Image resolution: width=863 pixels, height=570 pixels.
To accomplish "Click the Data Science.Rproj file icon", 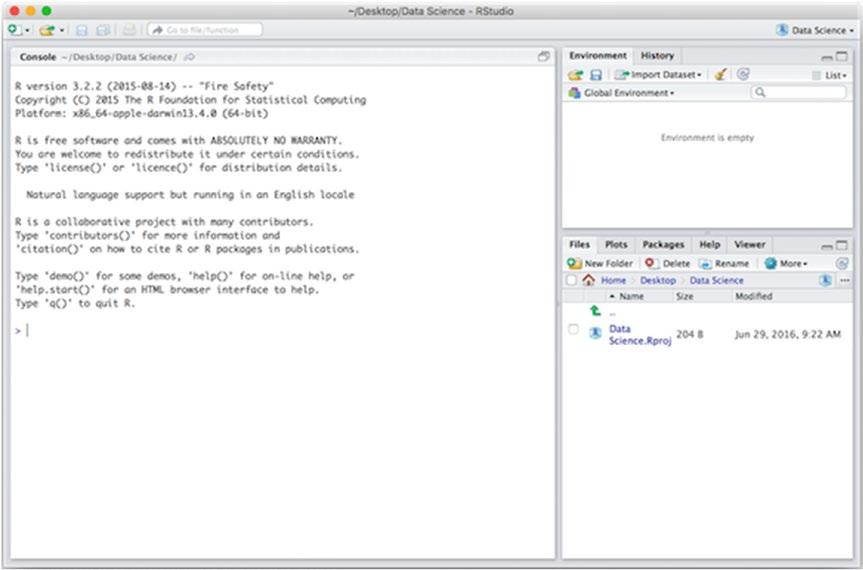I will click(596, 333).
